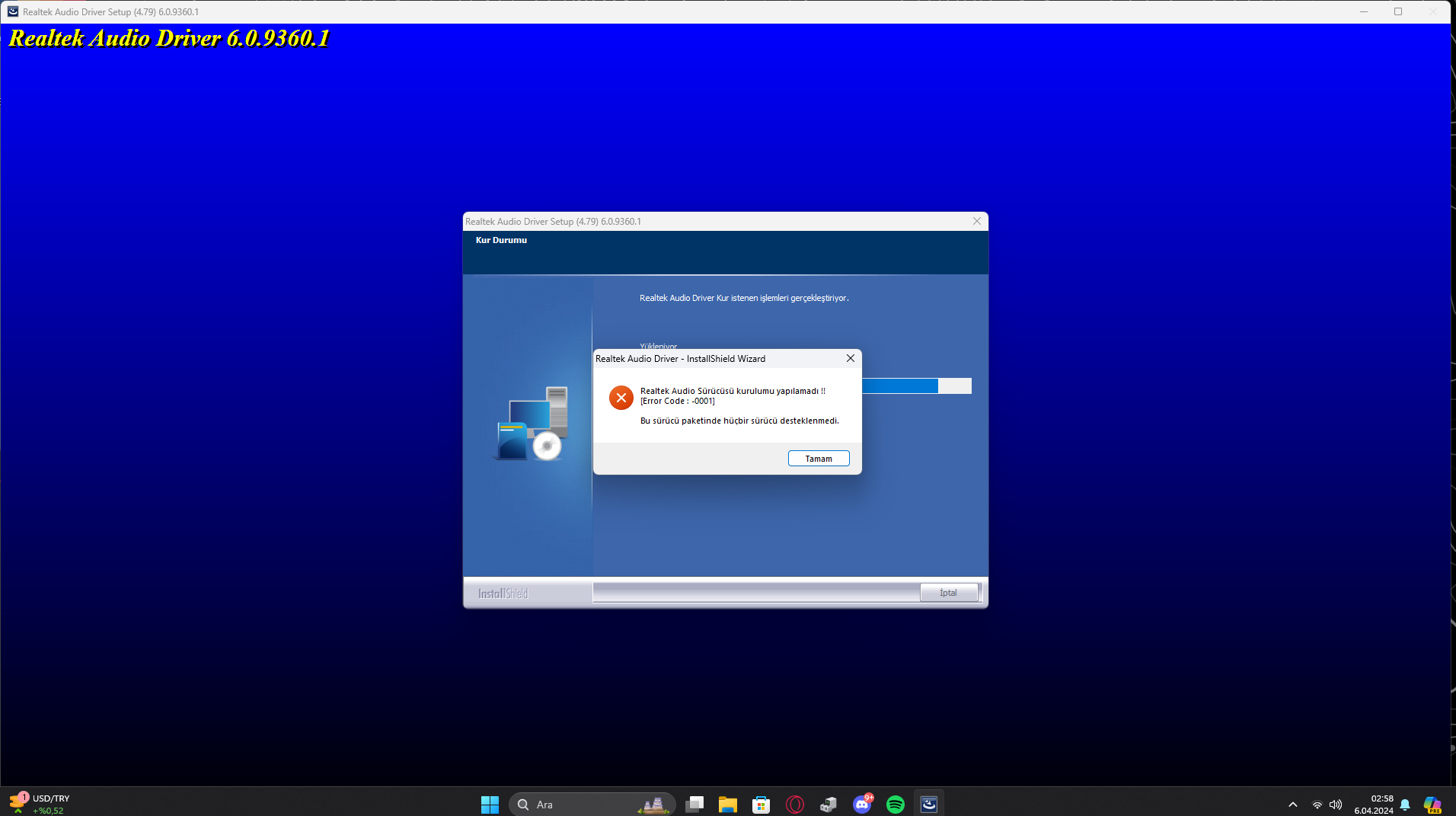Open Spotify from the taskbar
This screenshot has height=816, width=1456.
pos(896,805)
